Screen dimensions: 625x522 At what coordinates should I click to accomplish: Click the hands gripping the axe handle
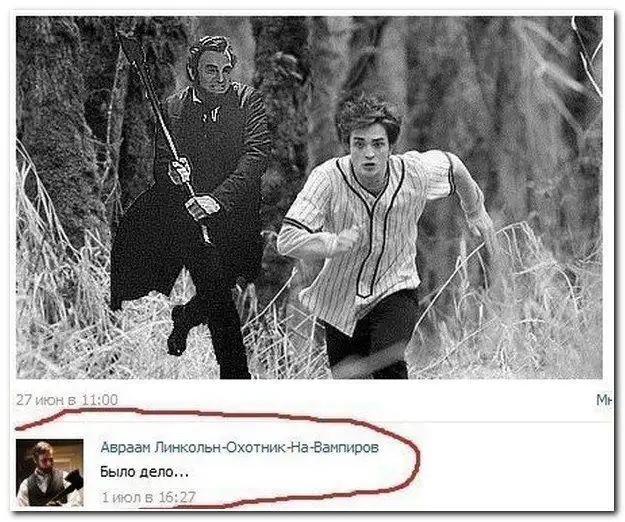pyautogui.click(x=193, y=189)
